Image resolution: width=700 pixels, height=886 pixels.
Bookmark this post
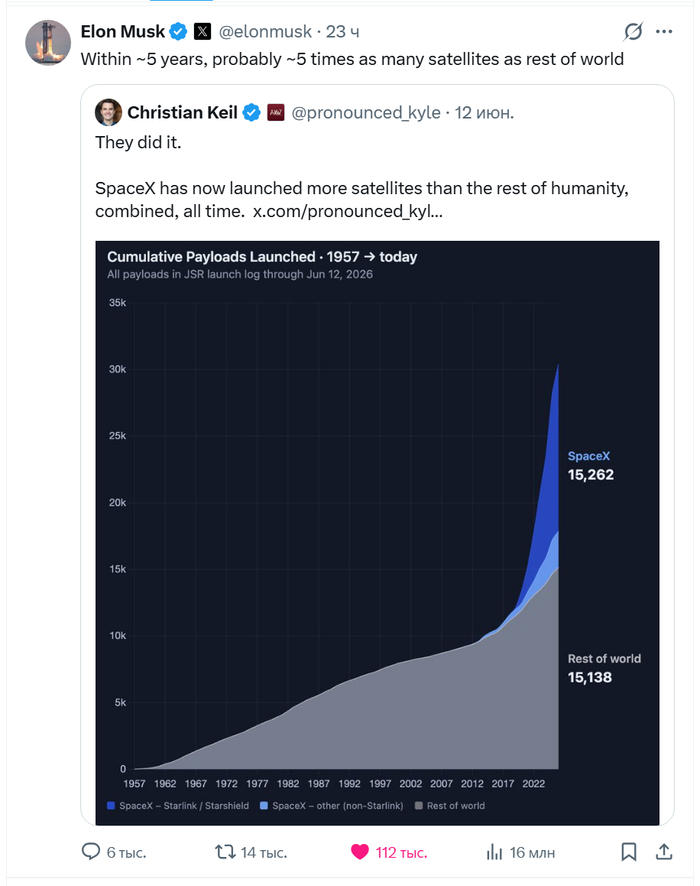tap(629, 852)
